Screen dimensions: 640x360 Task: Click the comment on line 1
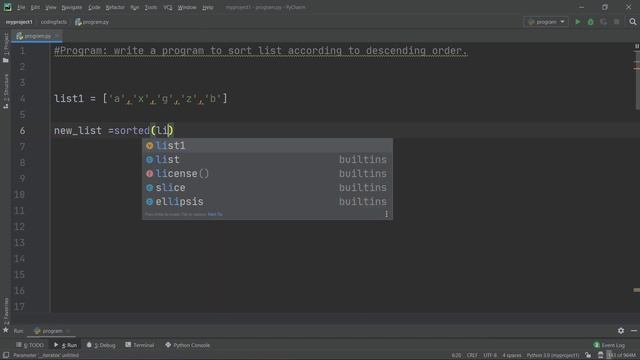(x=261, y=51)
